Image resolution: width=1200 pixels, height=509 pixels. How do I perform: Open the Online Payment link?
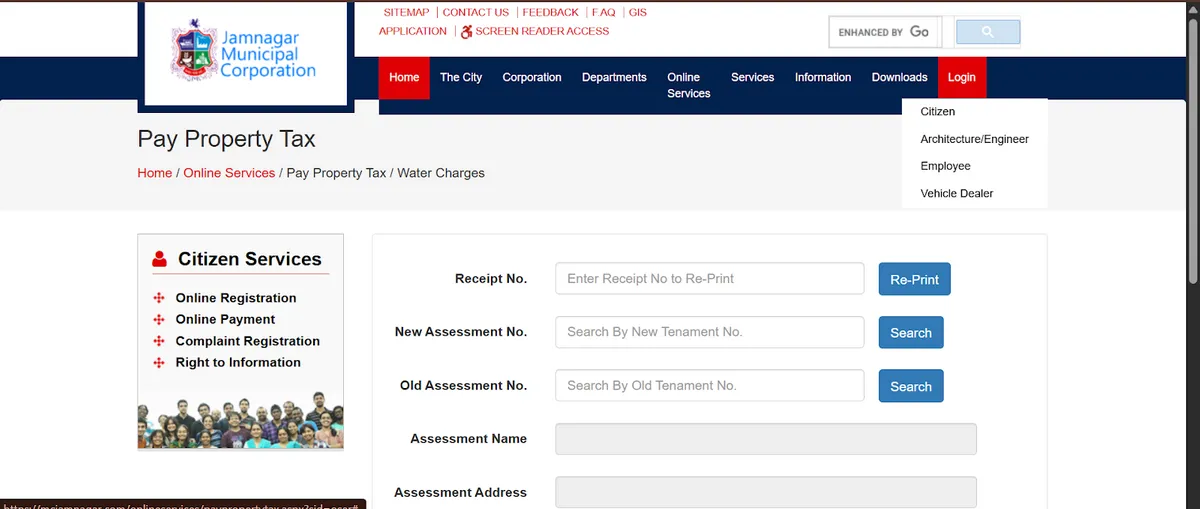pyautogui.click(x=225, y=320)
